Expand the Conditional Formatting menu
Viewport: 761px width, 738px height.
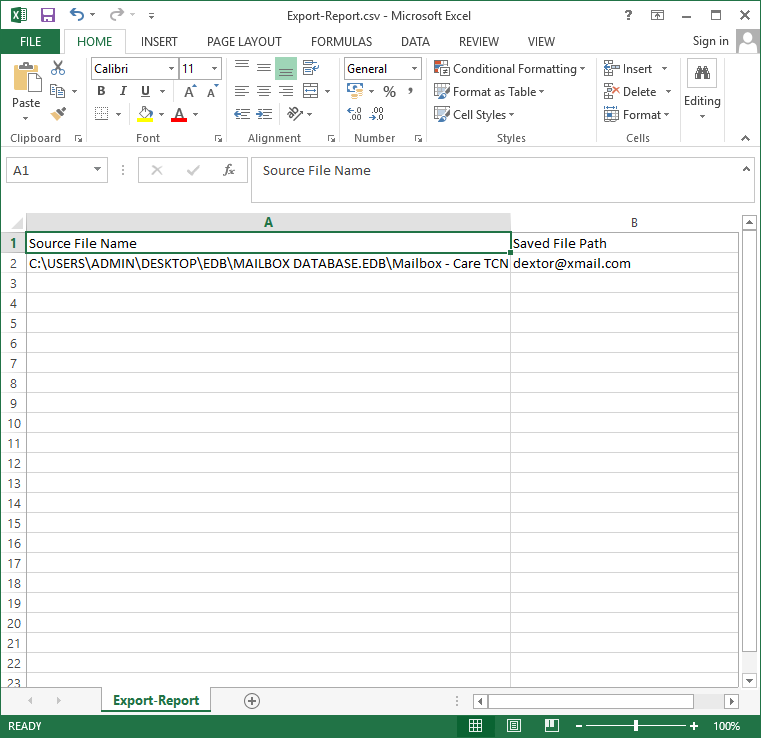pos(510,68)
